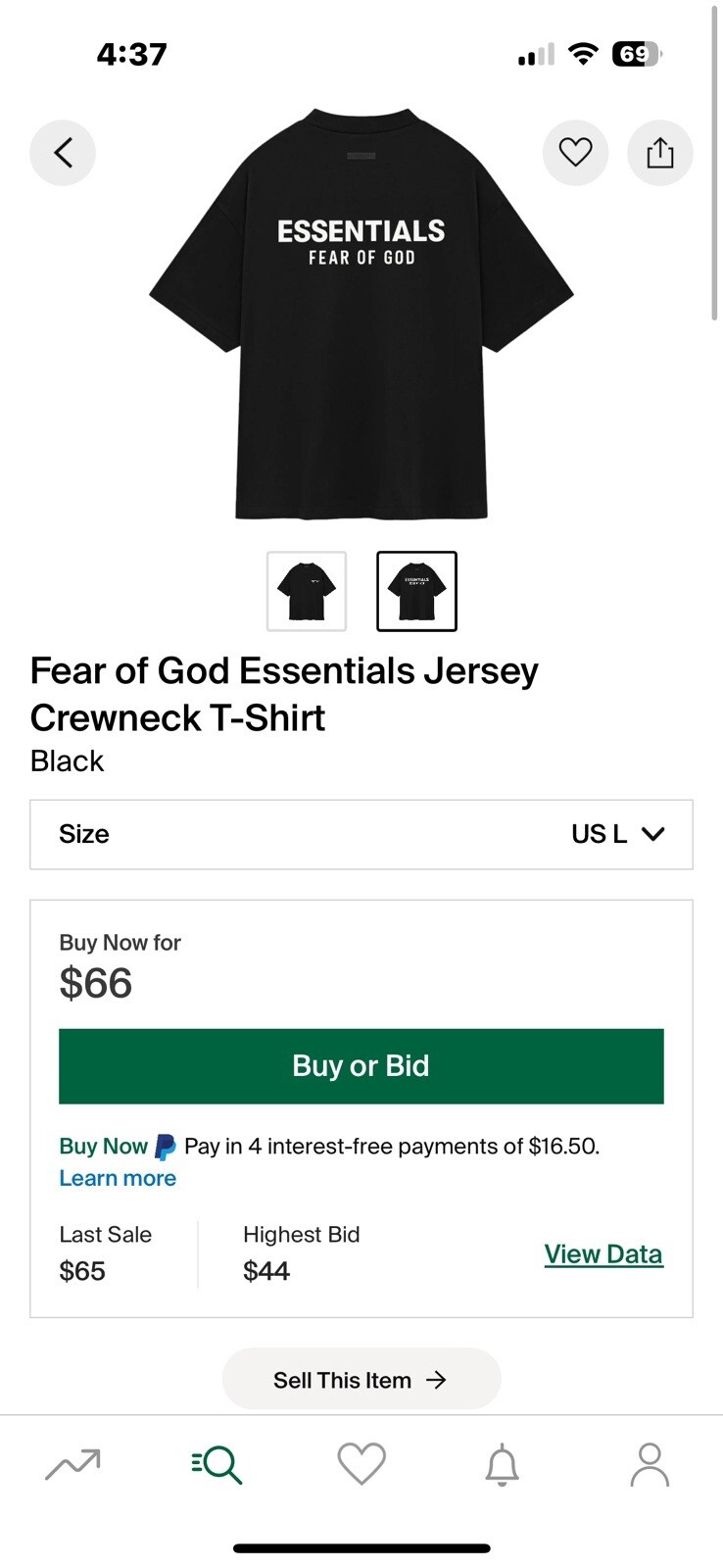Open the search tab icon

[x=217, y=1464]
